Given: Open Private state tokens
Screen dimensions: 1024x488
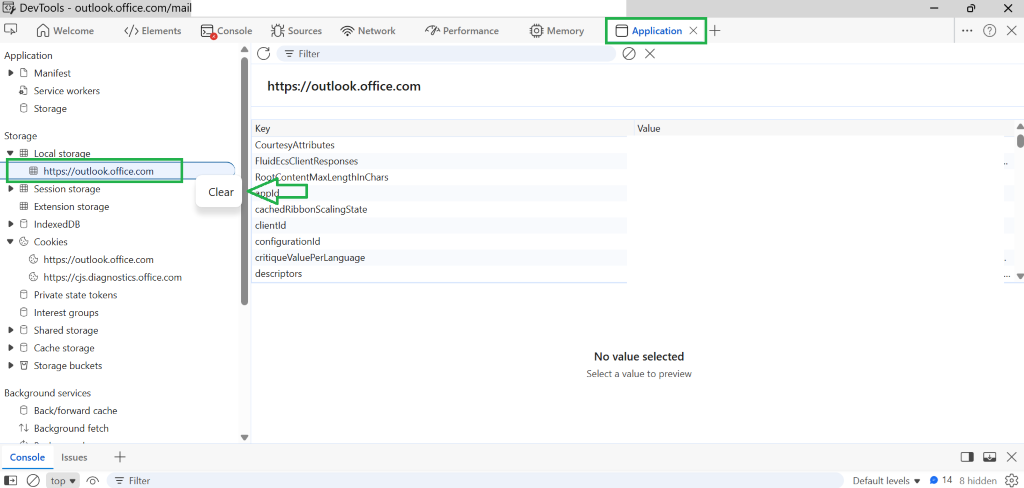Looking at the screenshot, I should [76, 295].
